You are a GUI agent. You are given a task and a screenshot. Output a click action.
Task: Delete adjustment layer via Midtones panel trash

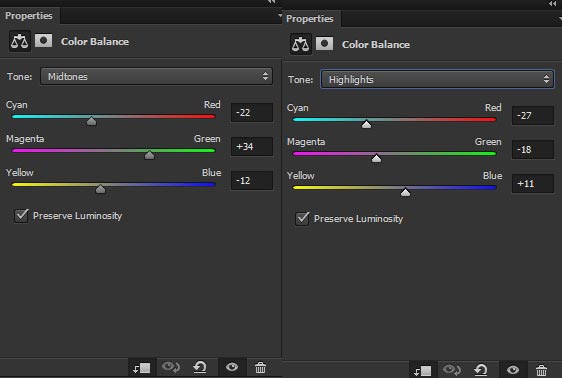tap(260, 367)
